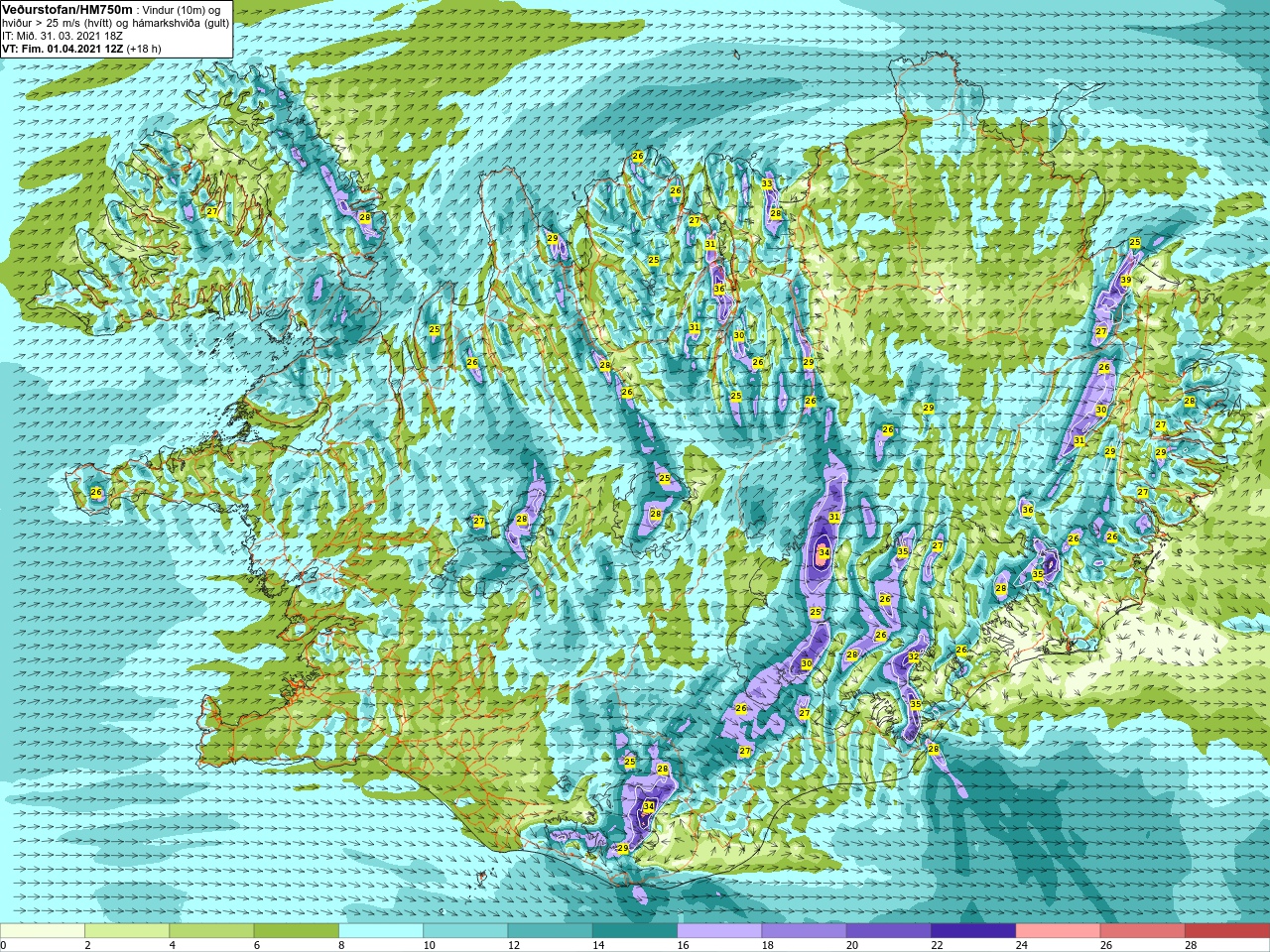Select the legend scale number 22
Viewport: 1270px width, 952px height.
(x=937, y=945)
